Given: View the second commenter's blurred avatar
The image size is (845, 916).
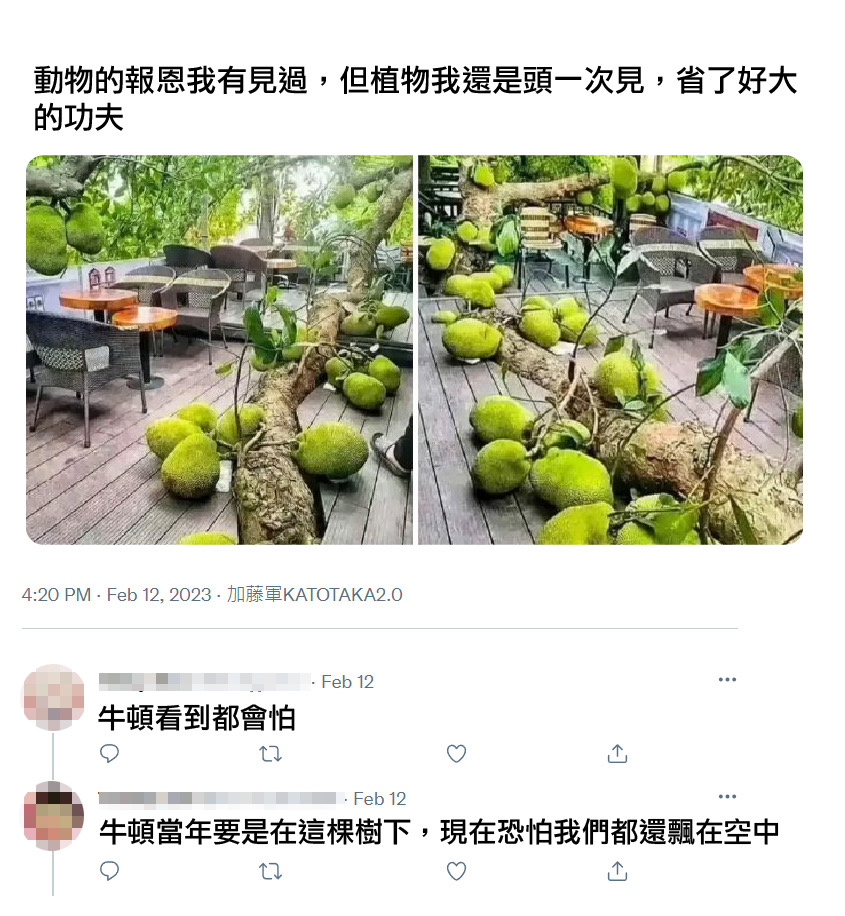Looking at the screenshot, I should coord(53,815).
